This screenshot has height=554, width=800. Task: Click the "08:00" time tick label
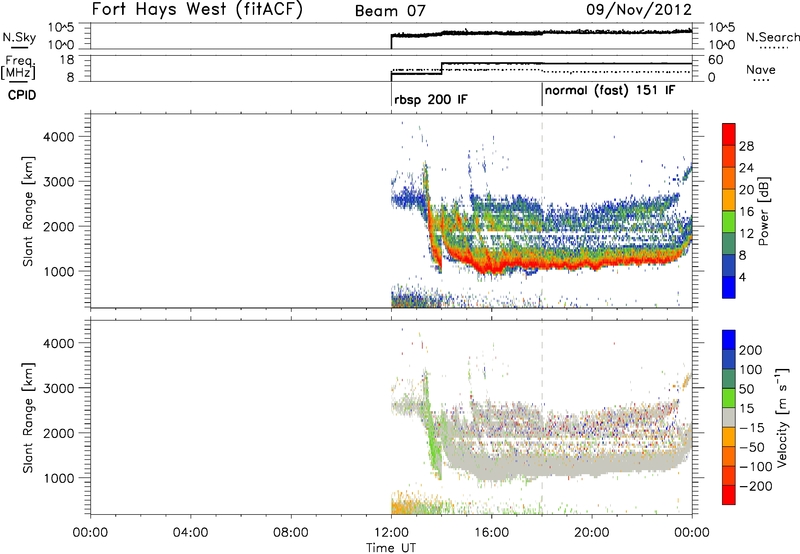pyautogui.click(x=291, y=533)
